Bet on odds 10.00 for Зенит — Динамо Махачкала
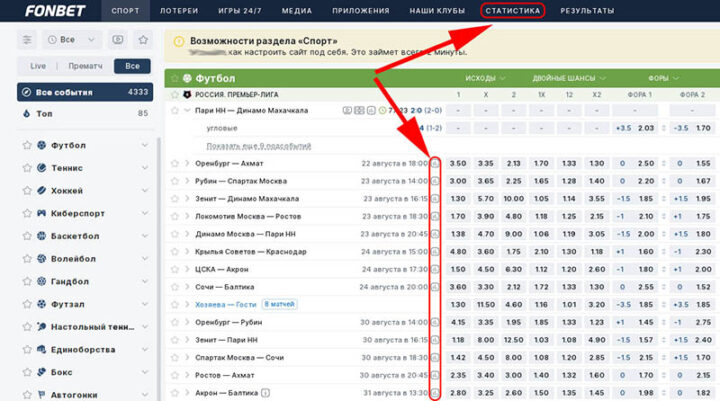 point(513,199)
